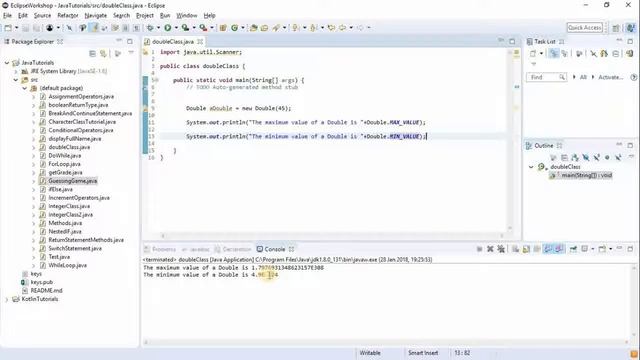
Task: Collapse doubleClass node in Outline
Action: (531, 167)
